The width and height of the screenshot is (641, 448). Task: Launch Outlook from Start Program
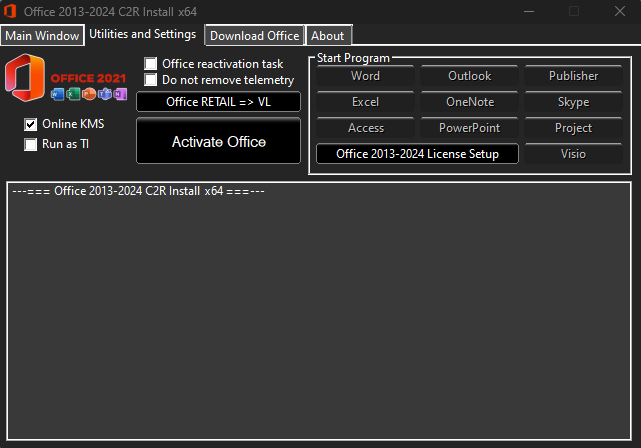469,76
